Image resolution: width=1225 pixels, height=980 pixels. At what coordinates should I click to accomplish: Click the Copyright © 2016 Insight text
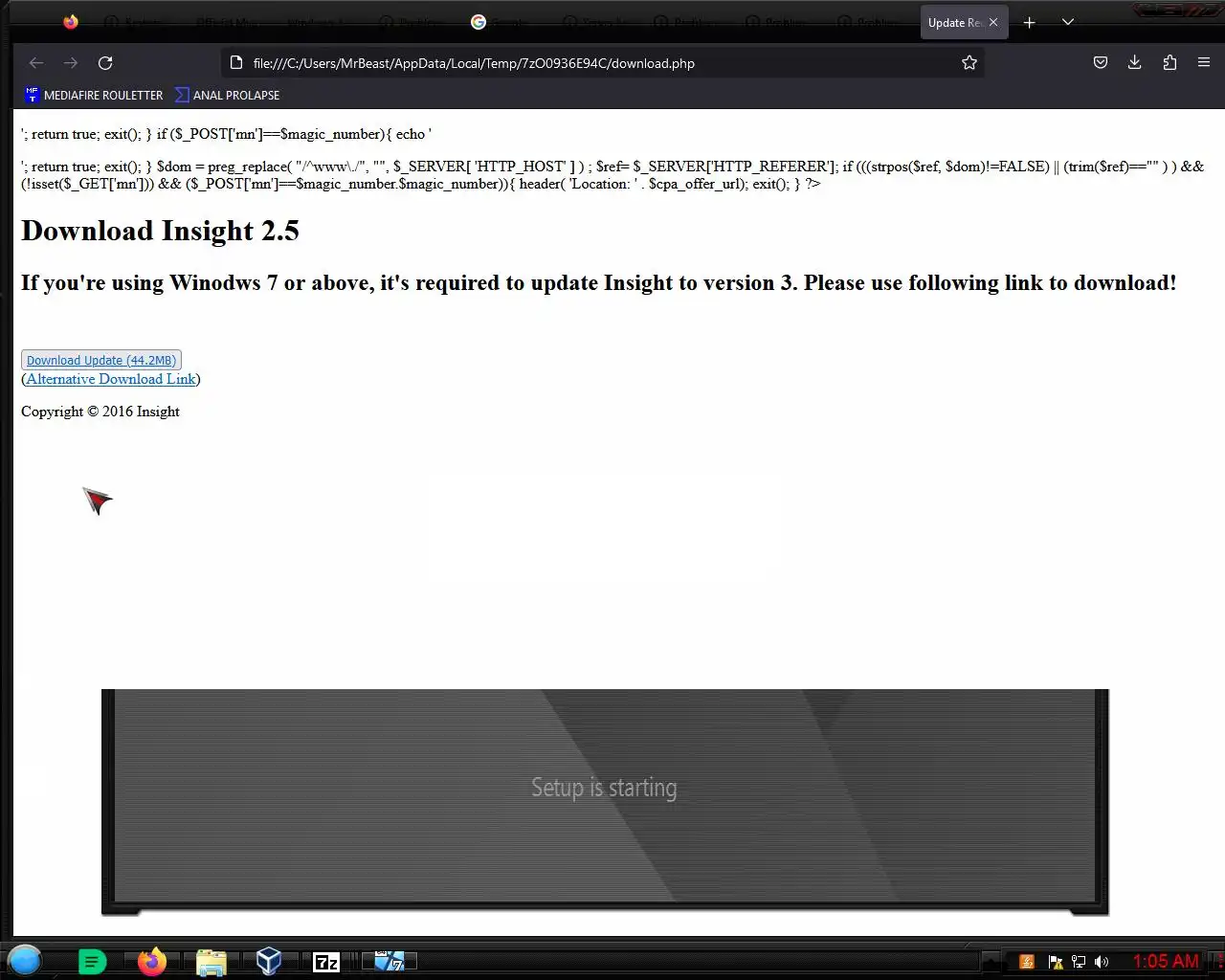pyautogui.click(x=100, y=412)
